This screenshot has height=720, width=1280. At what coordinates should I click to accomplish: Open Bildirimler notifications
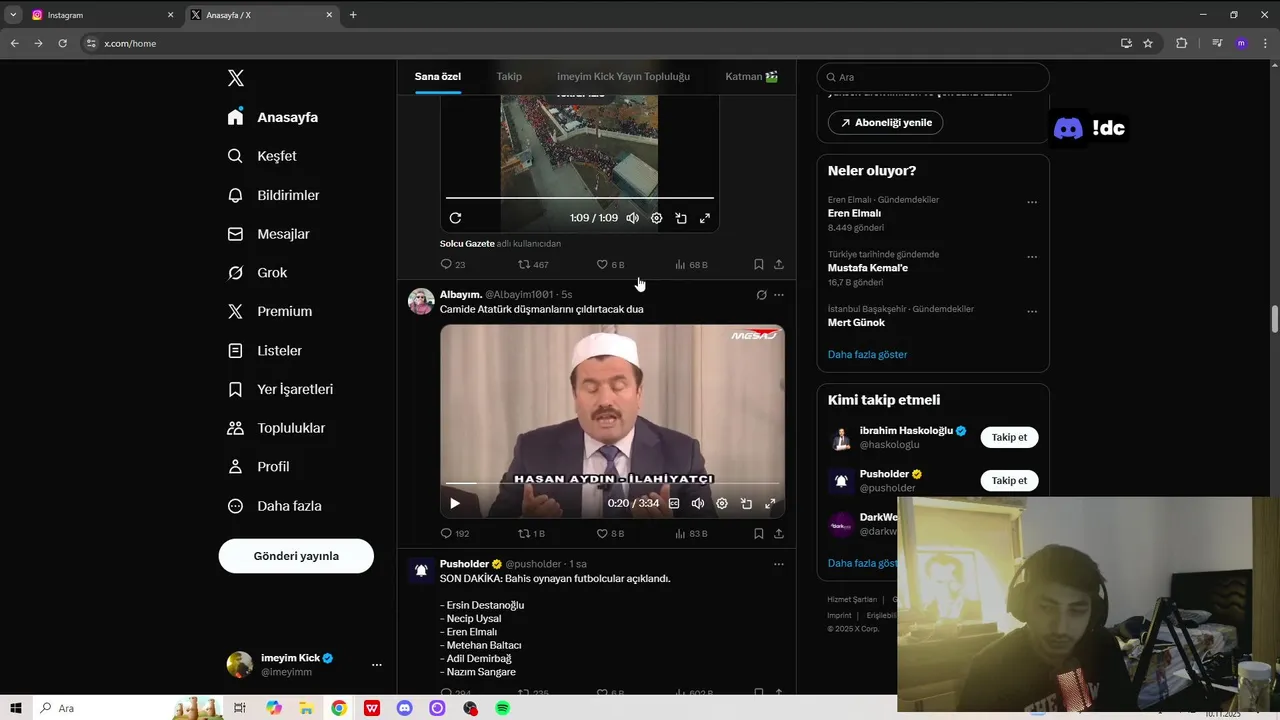pos(273,195)
